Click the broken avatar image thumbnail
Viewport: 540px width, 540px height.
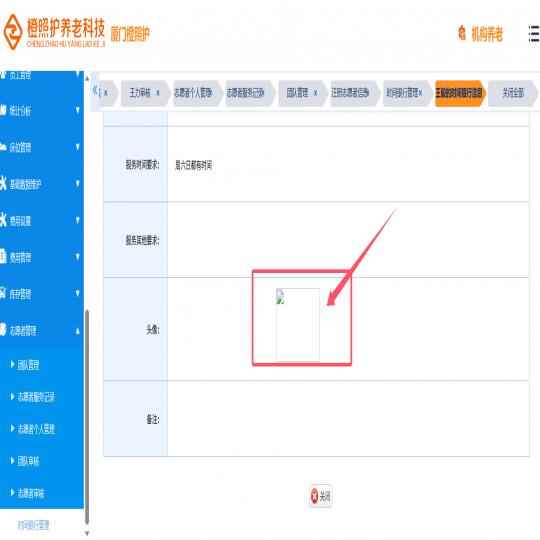click(298, 325)
